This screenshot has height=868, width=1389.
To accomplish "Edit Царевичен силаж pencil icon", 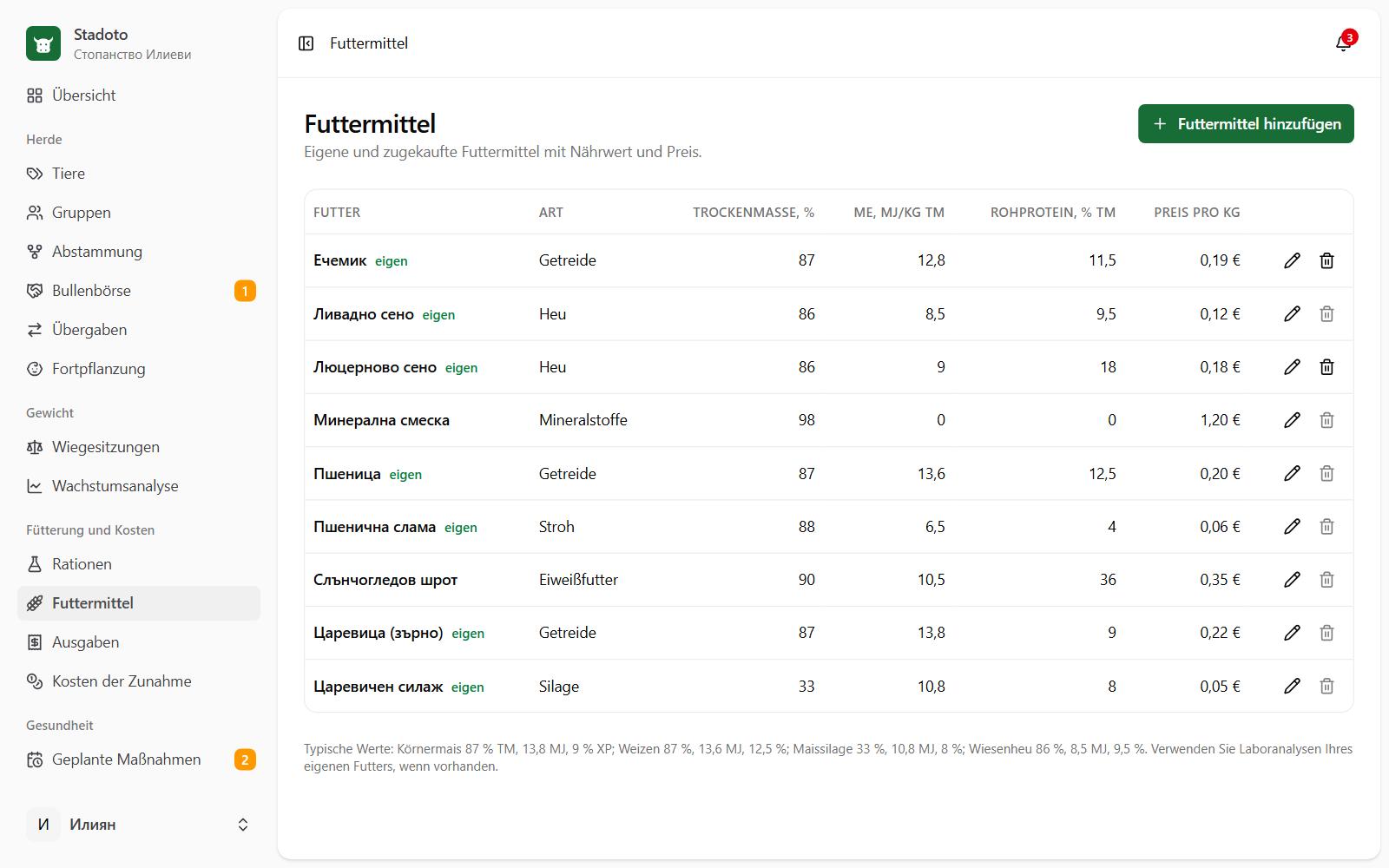I will 1292,687.
